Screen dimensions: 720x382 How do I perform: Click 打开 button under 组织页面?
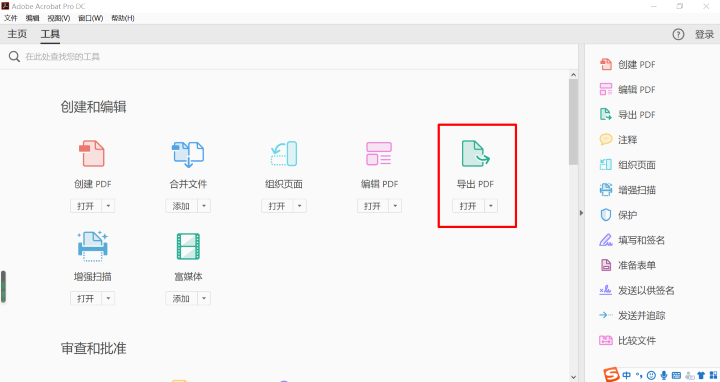278,206
